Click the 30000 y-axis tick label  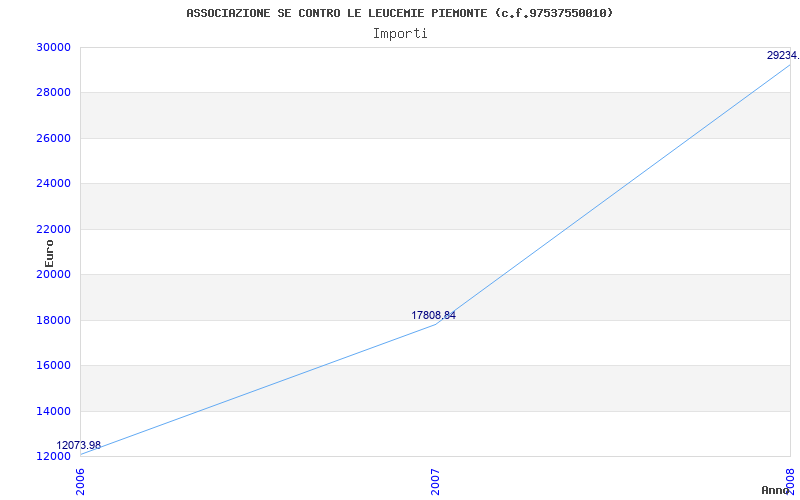(x=53, y=47)
